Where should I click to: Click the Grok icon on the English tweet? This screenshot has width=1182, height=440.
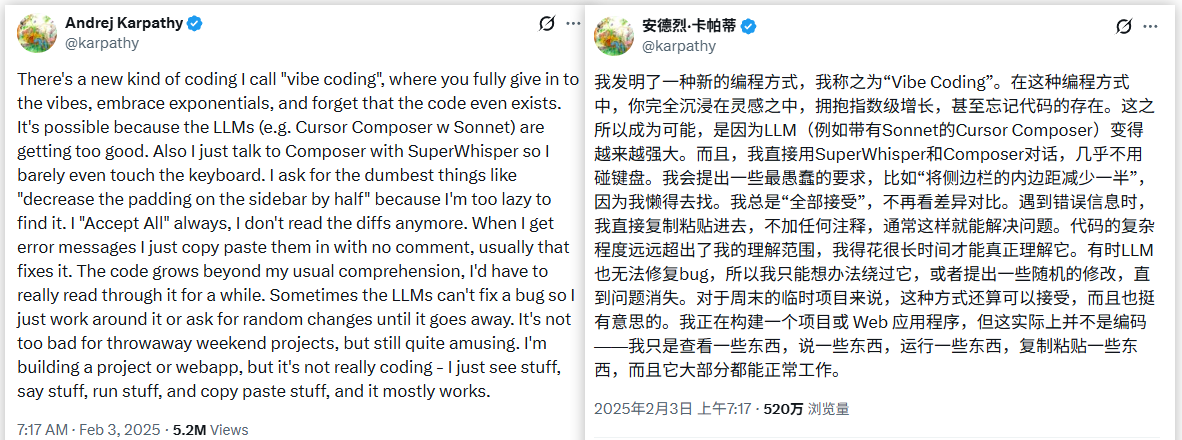(547, 24)
